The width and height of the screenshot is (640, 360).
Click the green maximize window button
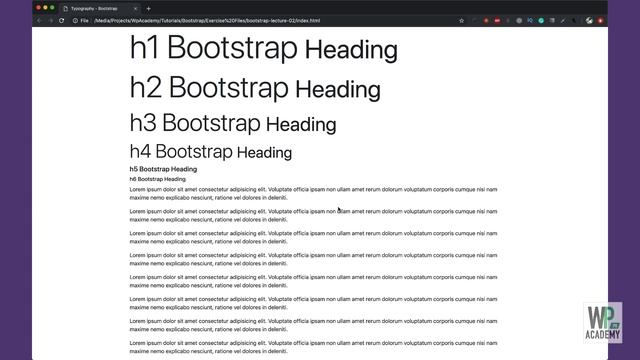click(x=52, y=8)
